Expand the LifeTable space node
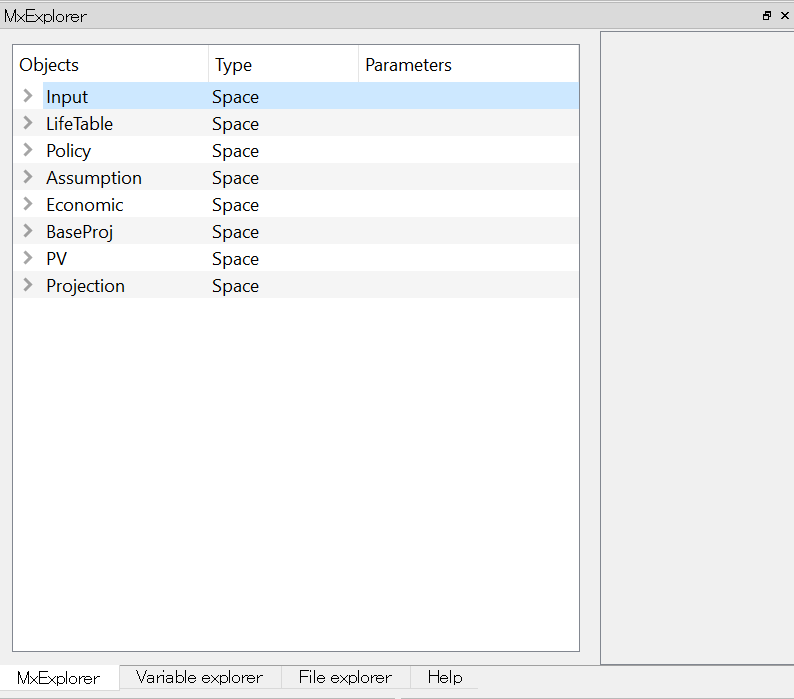The width and height of the screenshot is (794, 699). click(x=28, y=123)
